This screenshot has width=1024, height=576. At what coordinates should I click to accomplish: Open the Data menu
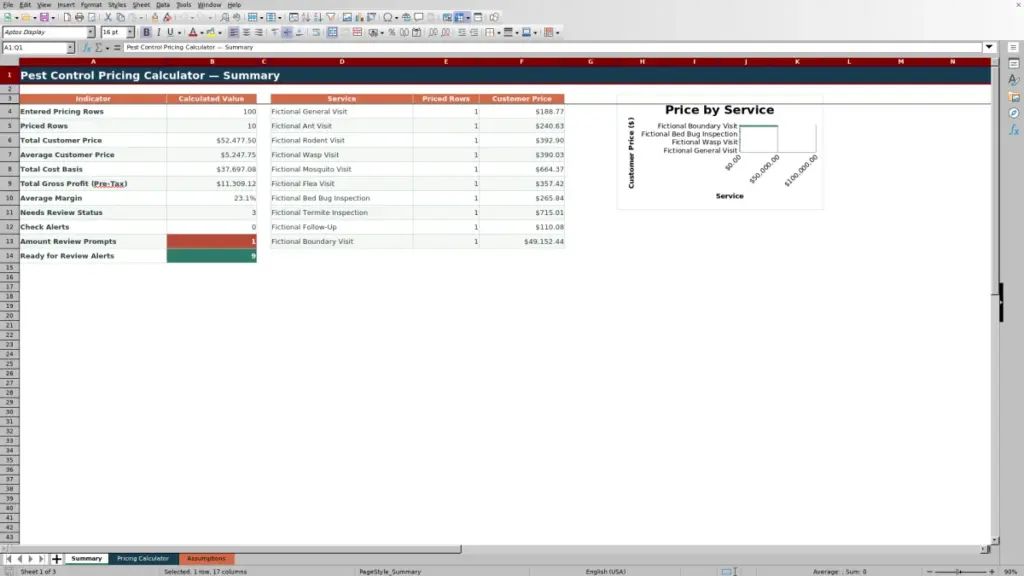[x=163, y=5]
